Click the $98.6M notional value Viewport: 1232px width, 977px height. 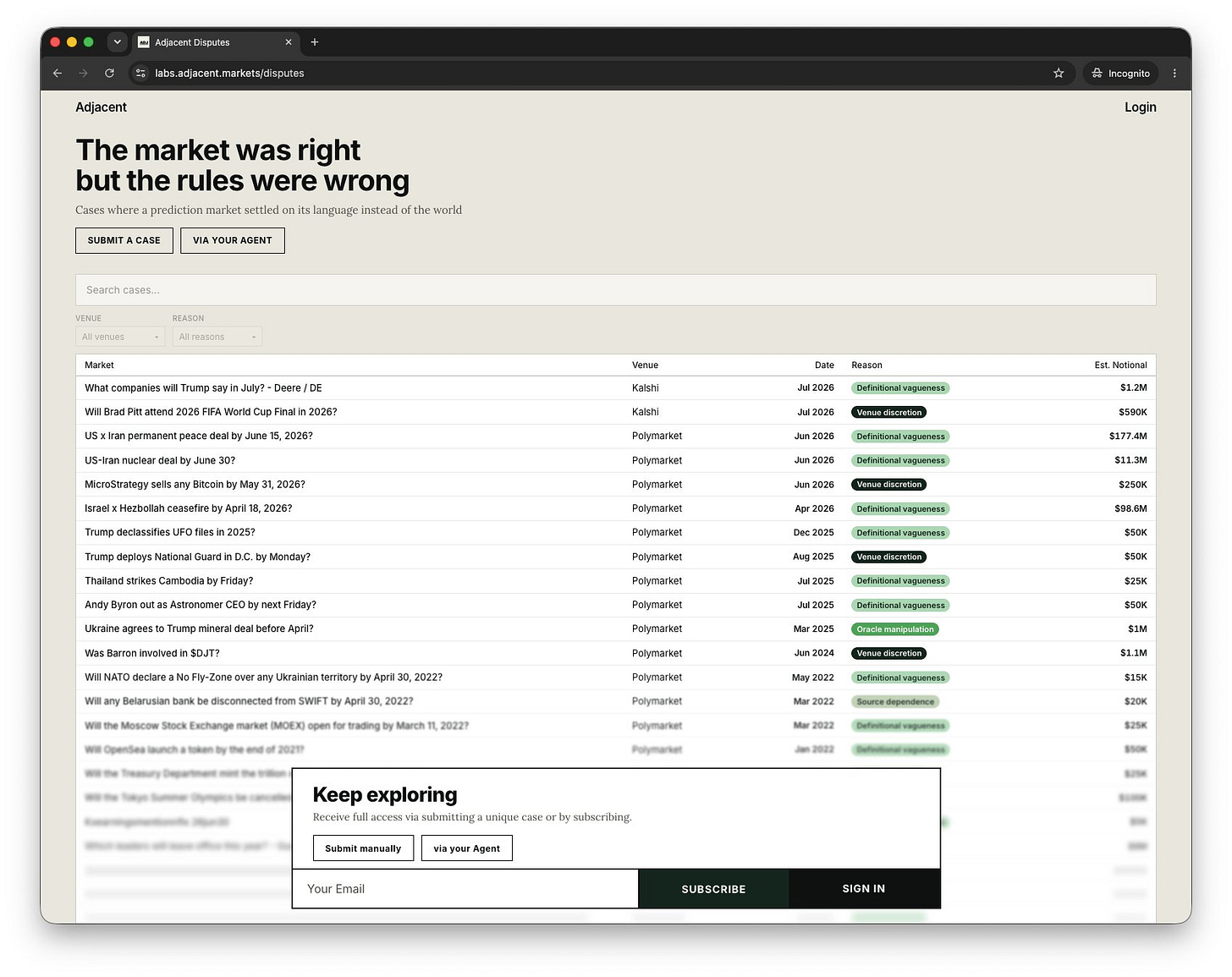click(x=1130, y=508)
